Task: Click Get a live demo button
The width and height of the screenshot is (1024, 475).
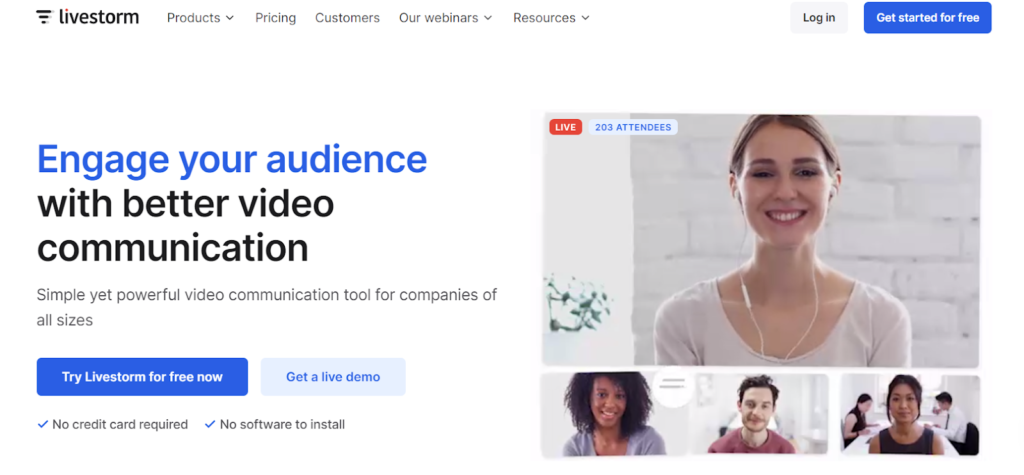Action: (333, 376)
